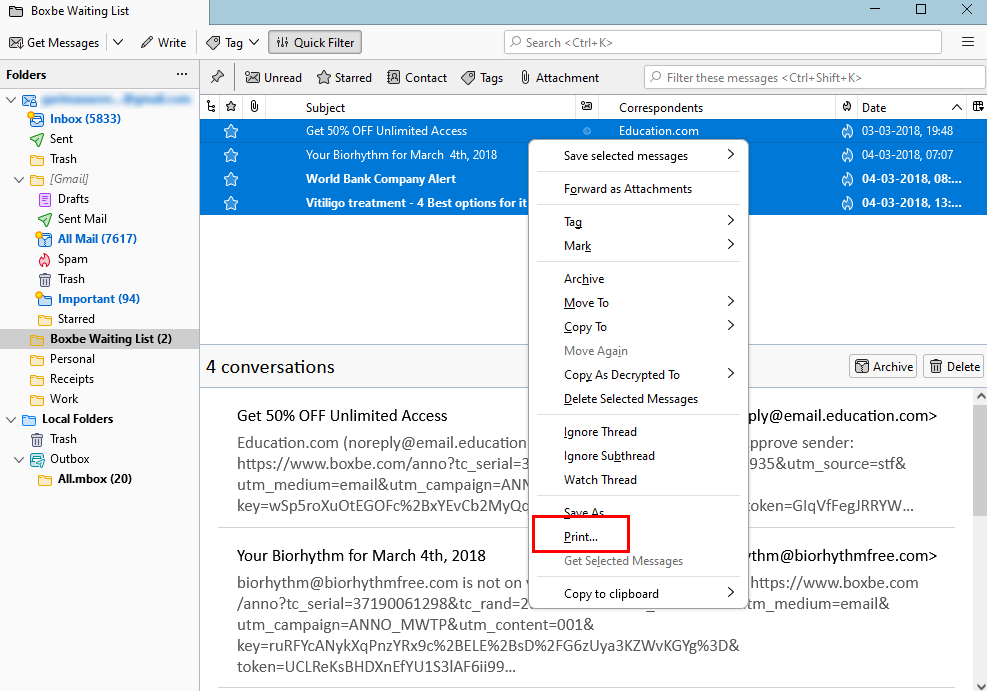Open Tag submenu in context menu

[x=638, y=222]
